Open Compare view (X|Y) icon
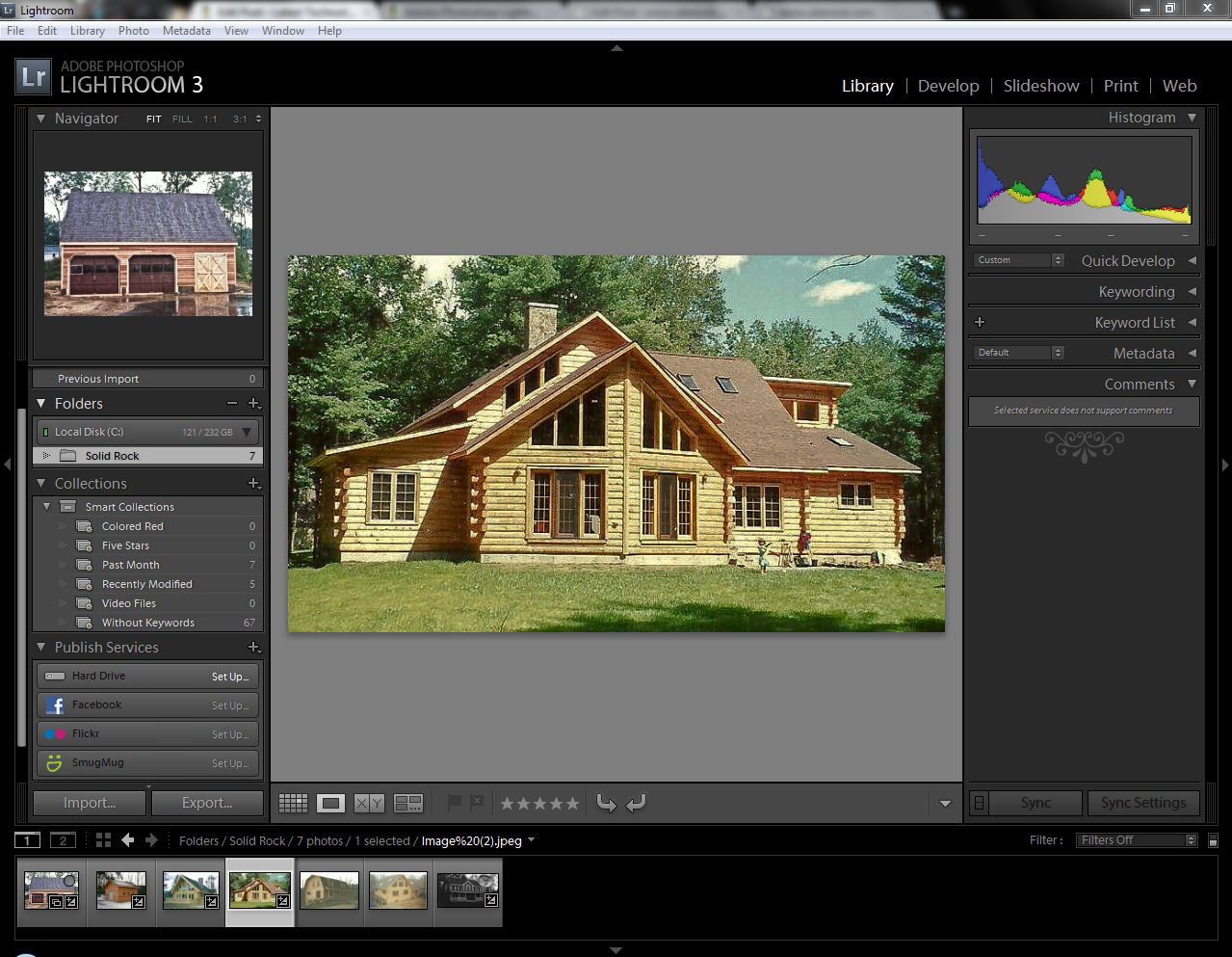The width and height of the screenshot is (1232, 957). [369, 803]
